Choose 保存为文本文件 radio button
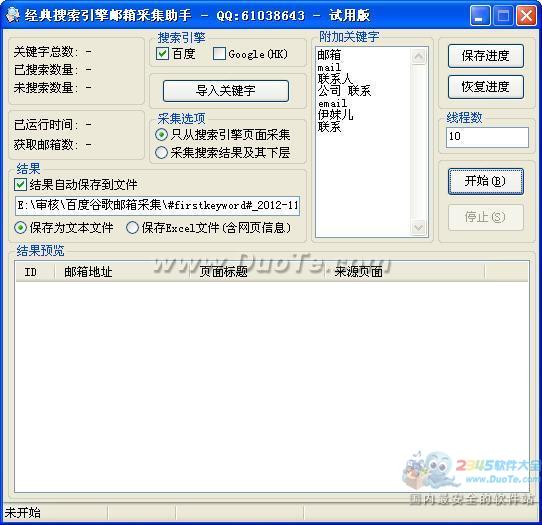Image resolution: width=542 pixels, height=525 pixels. [x=20, y=228]
